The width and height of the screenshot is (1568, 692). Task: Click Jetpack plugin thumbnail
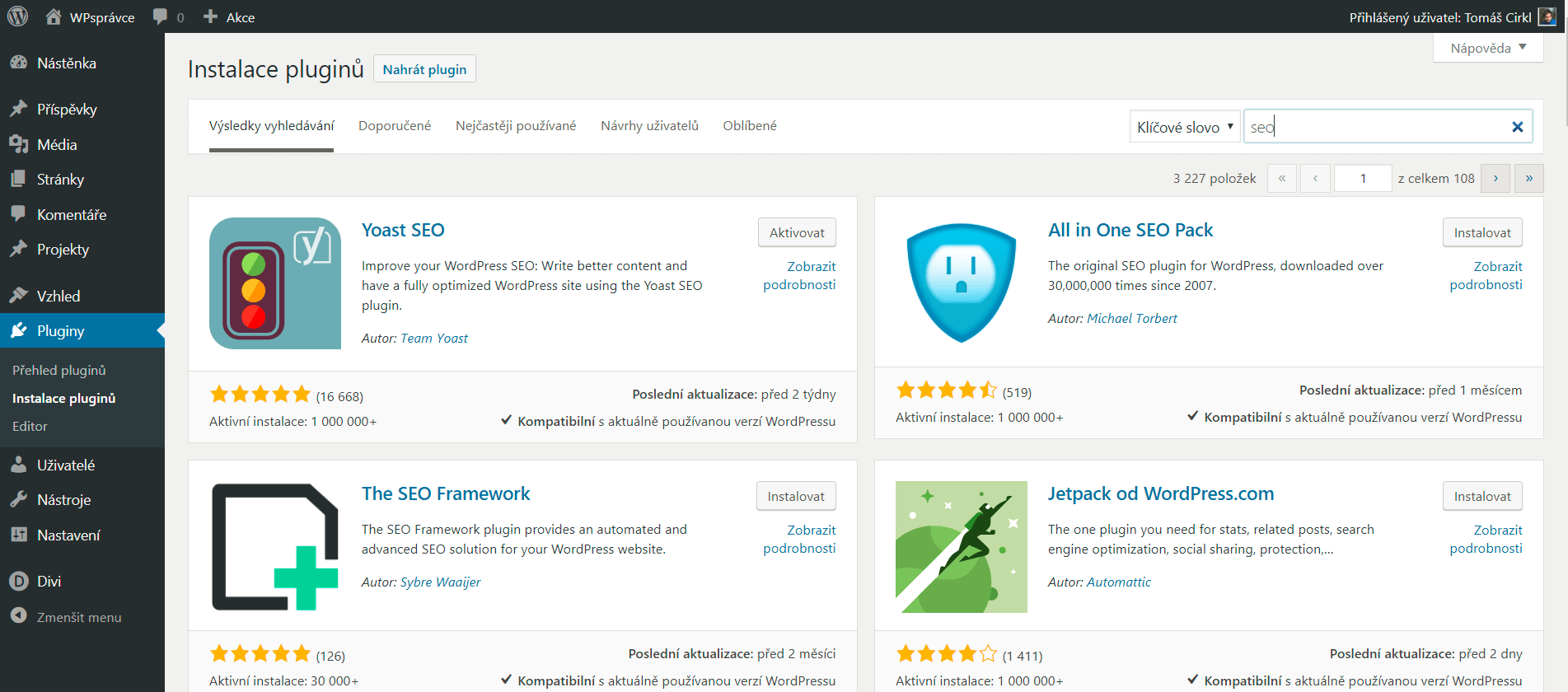(x=962, y=547)
